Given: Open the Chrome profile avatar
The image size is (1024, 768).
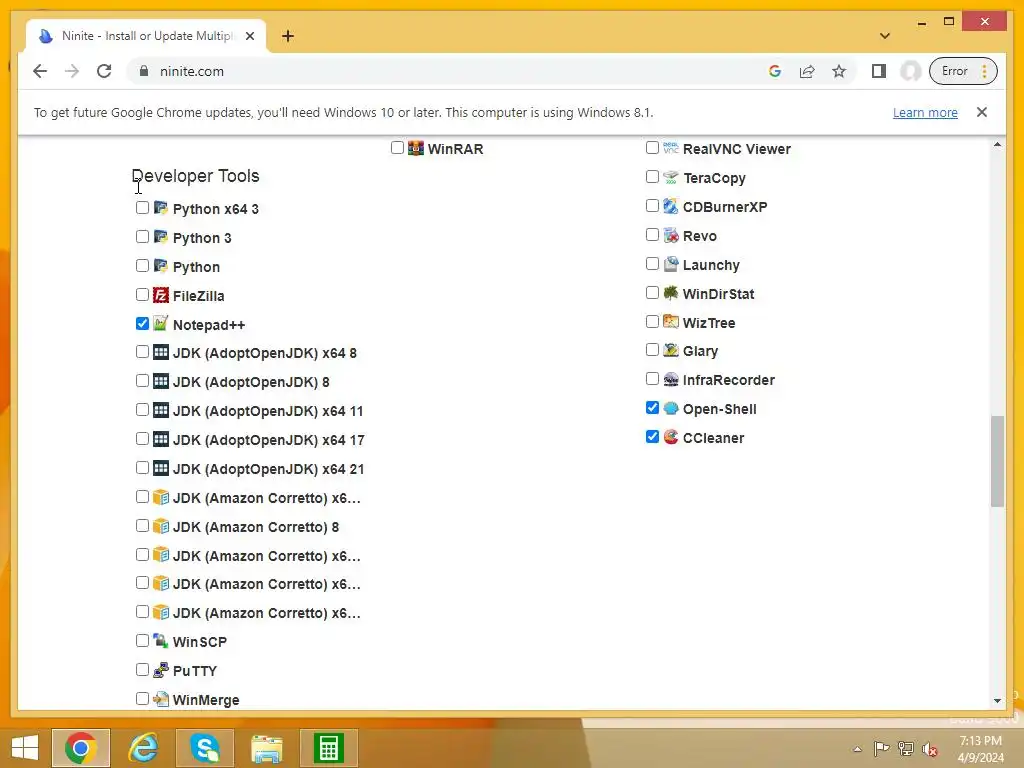Looking at the screenshot, I should coord(910,71).
